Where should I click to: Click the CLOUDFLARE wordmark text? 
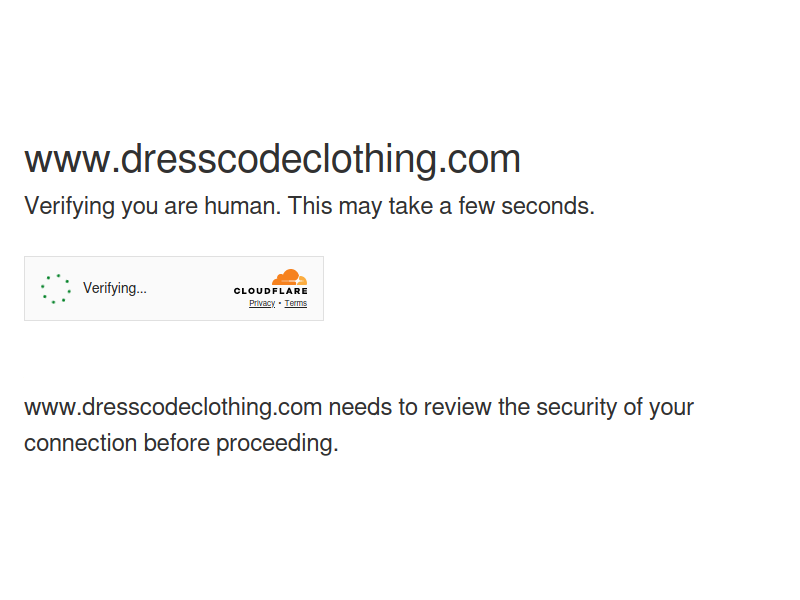click(x=270, y=291)
